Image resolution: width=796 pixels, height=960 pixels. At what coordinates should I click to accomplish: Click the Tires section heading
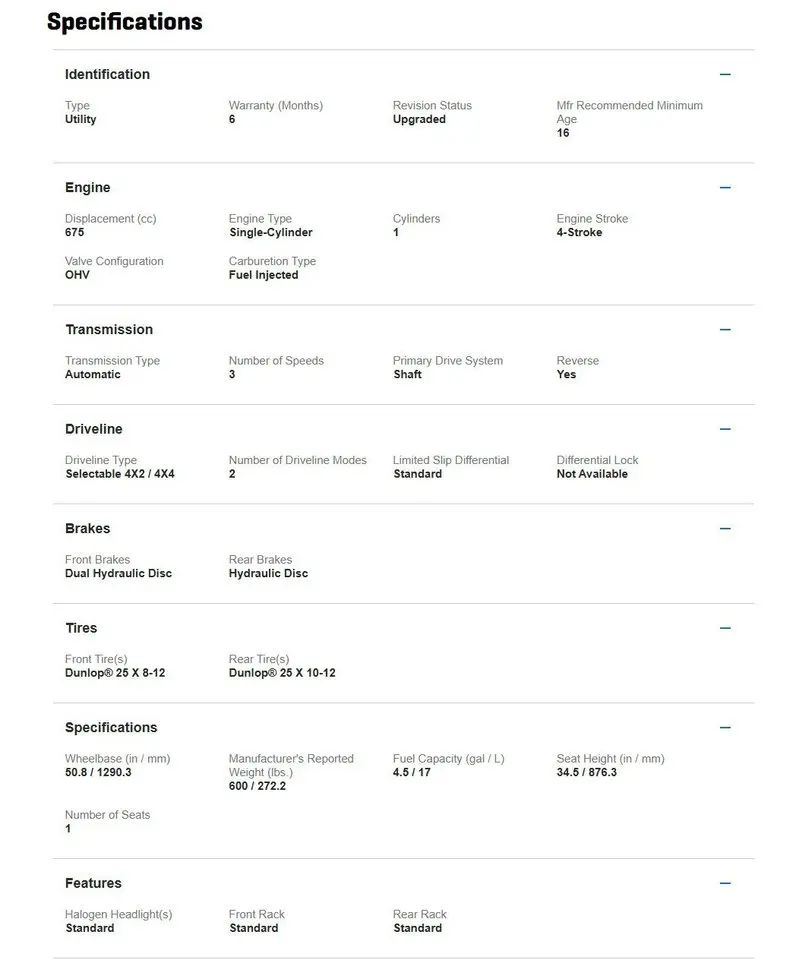81,628
